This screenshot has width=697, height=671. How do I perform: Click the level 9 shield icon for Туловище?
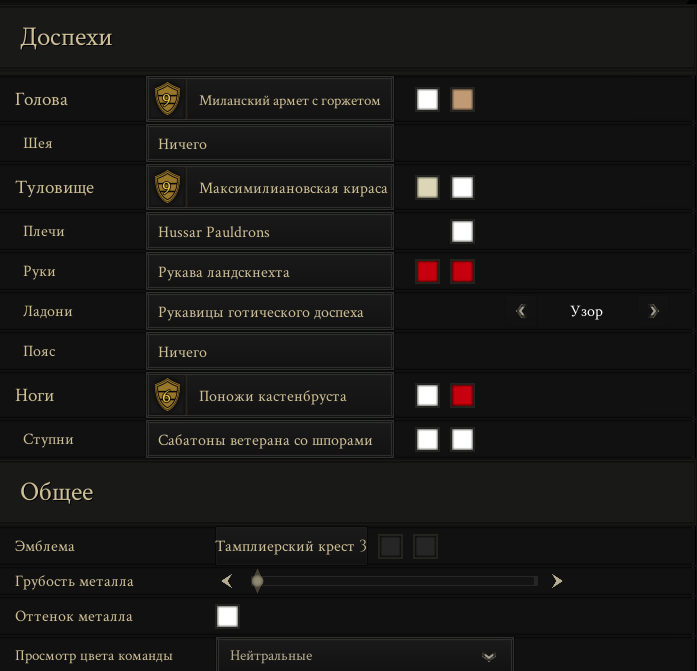pos(167,187)
